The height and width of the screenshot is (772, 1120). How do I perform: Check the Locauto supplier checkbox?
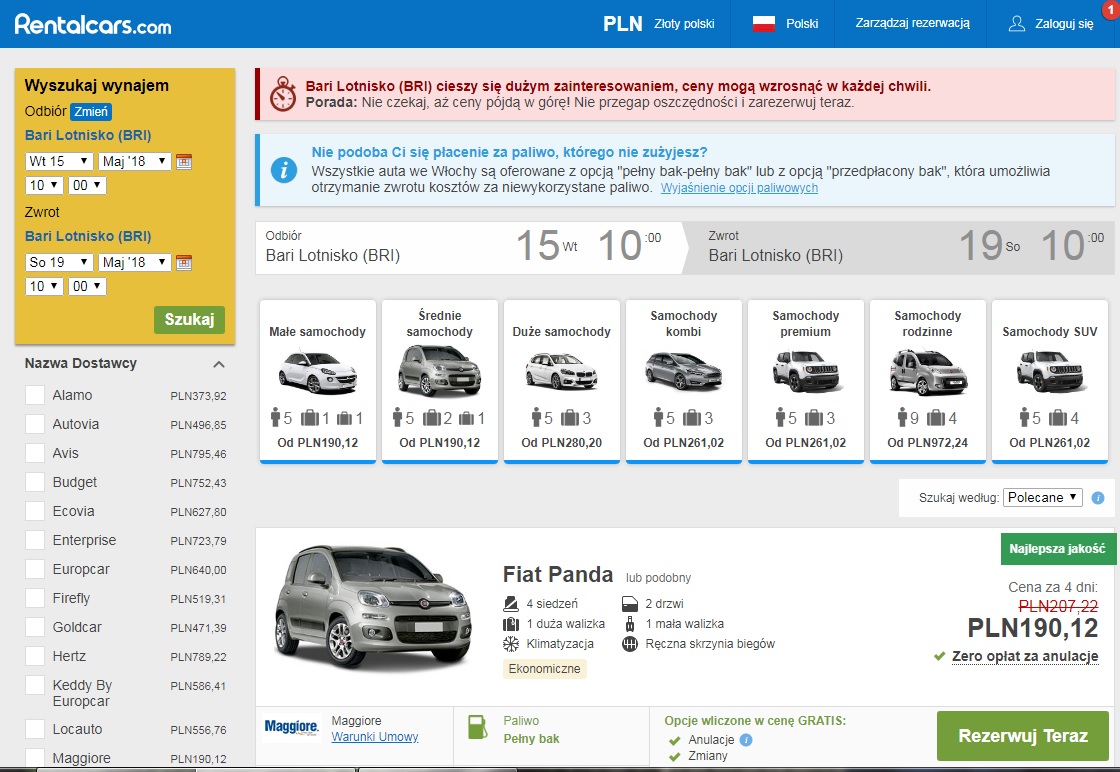pyautogui.click(x=35, y=729)
